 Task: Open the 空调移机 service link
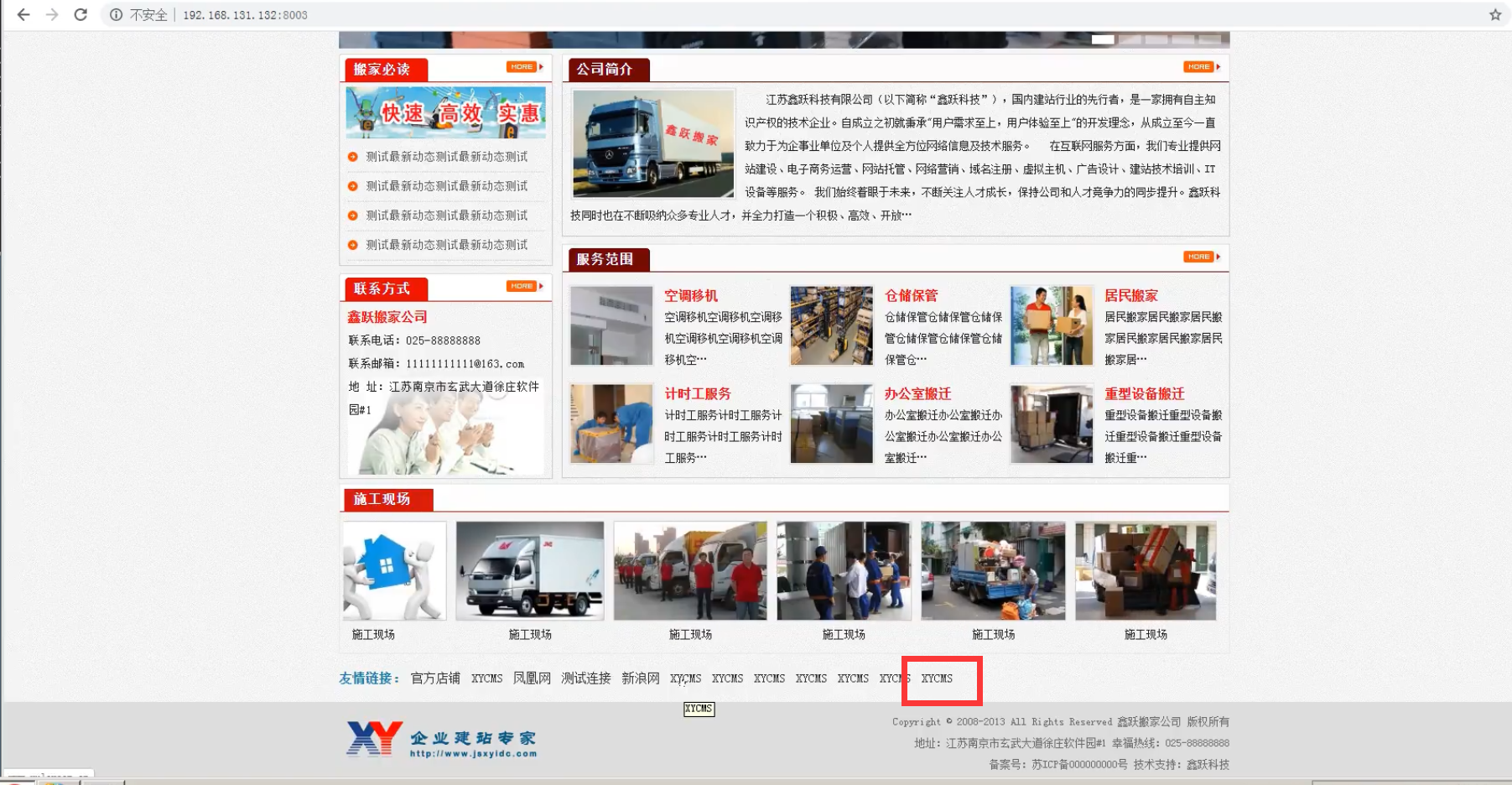(x=690, y=295)
